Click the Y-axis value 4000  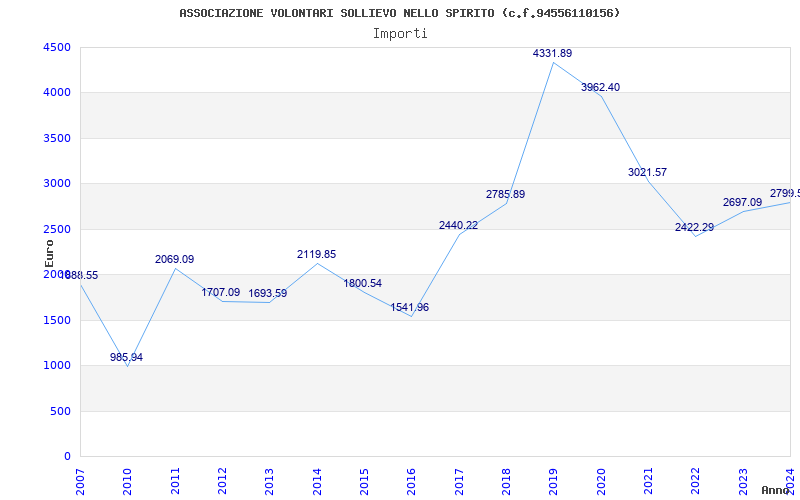pos(57,92)
